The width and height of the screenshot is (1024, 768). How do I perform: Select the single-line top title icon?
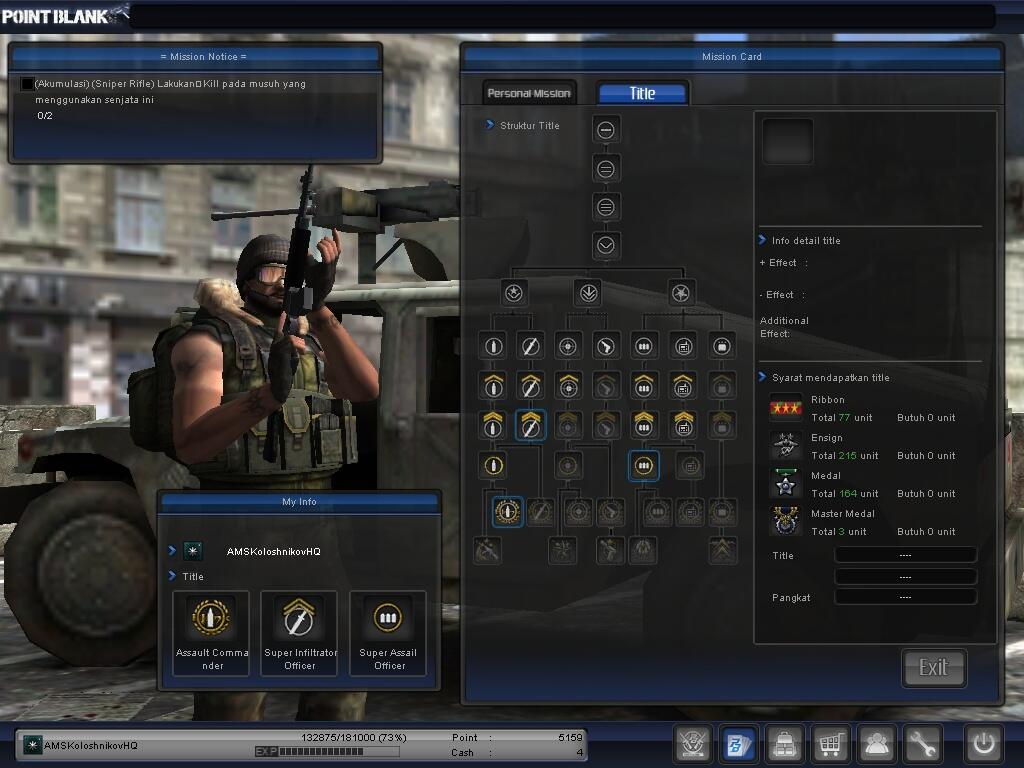606,130
